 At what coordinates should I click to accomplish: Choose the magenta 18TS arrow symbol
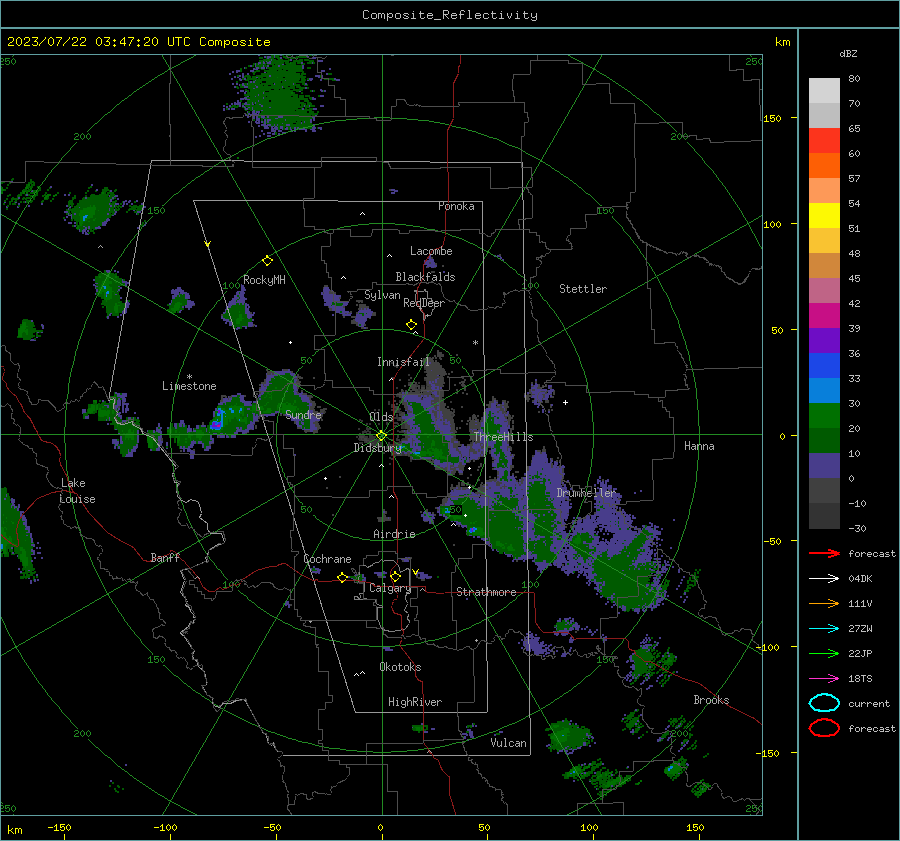pyautogui.click(x=824, y=679)
